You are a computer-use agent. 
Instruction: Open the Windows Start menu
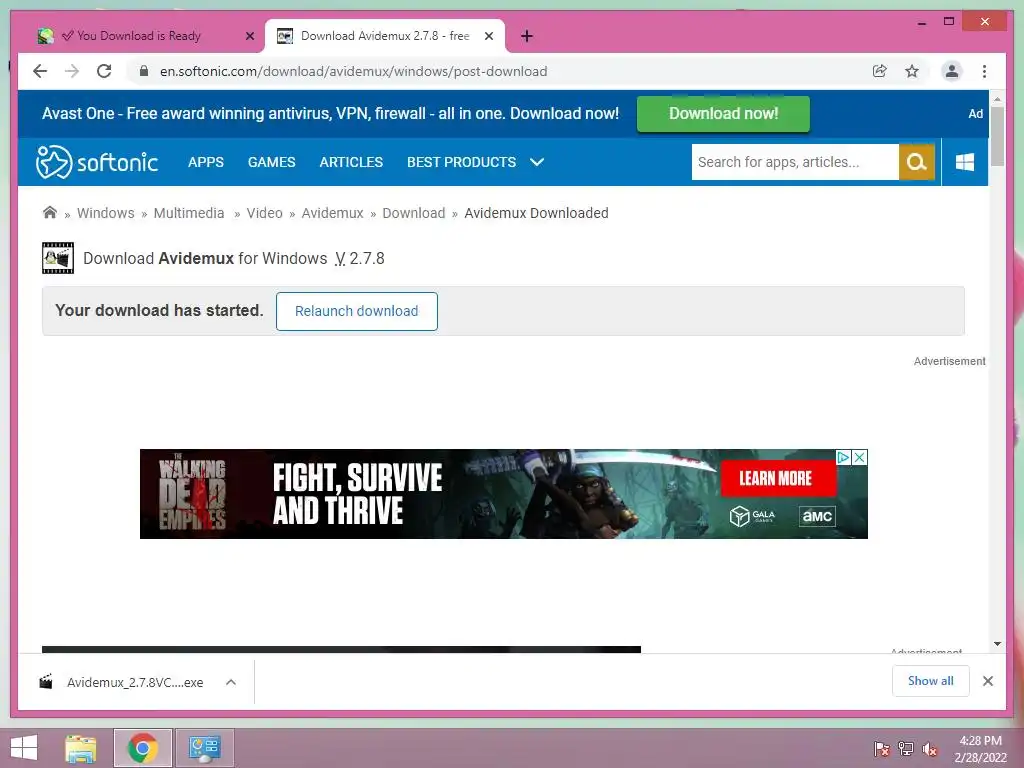point(24,748)
